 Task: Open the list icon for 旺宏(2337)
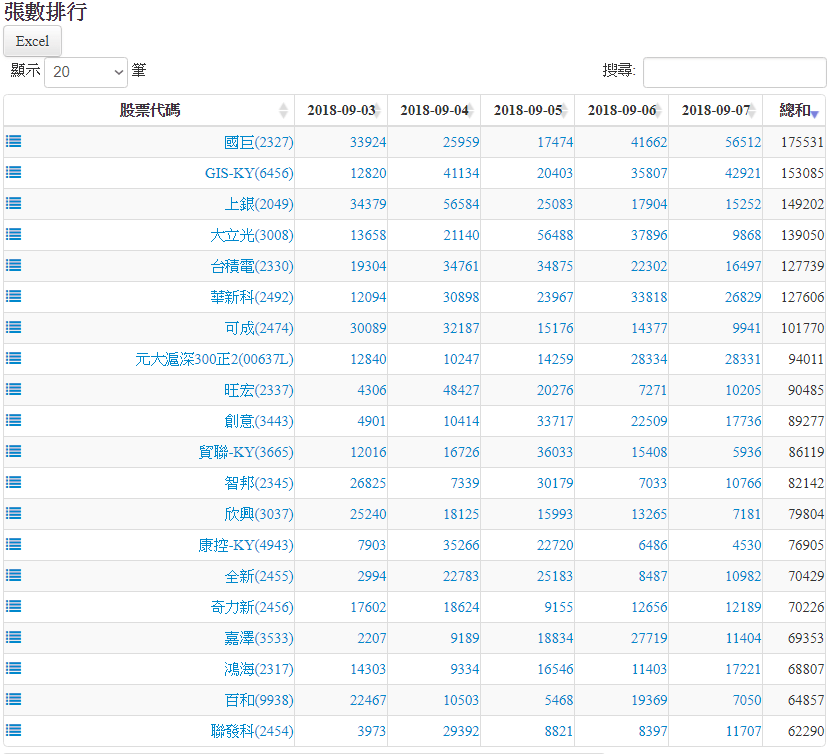point(13,389)
